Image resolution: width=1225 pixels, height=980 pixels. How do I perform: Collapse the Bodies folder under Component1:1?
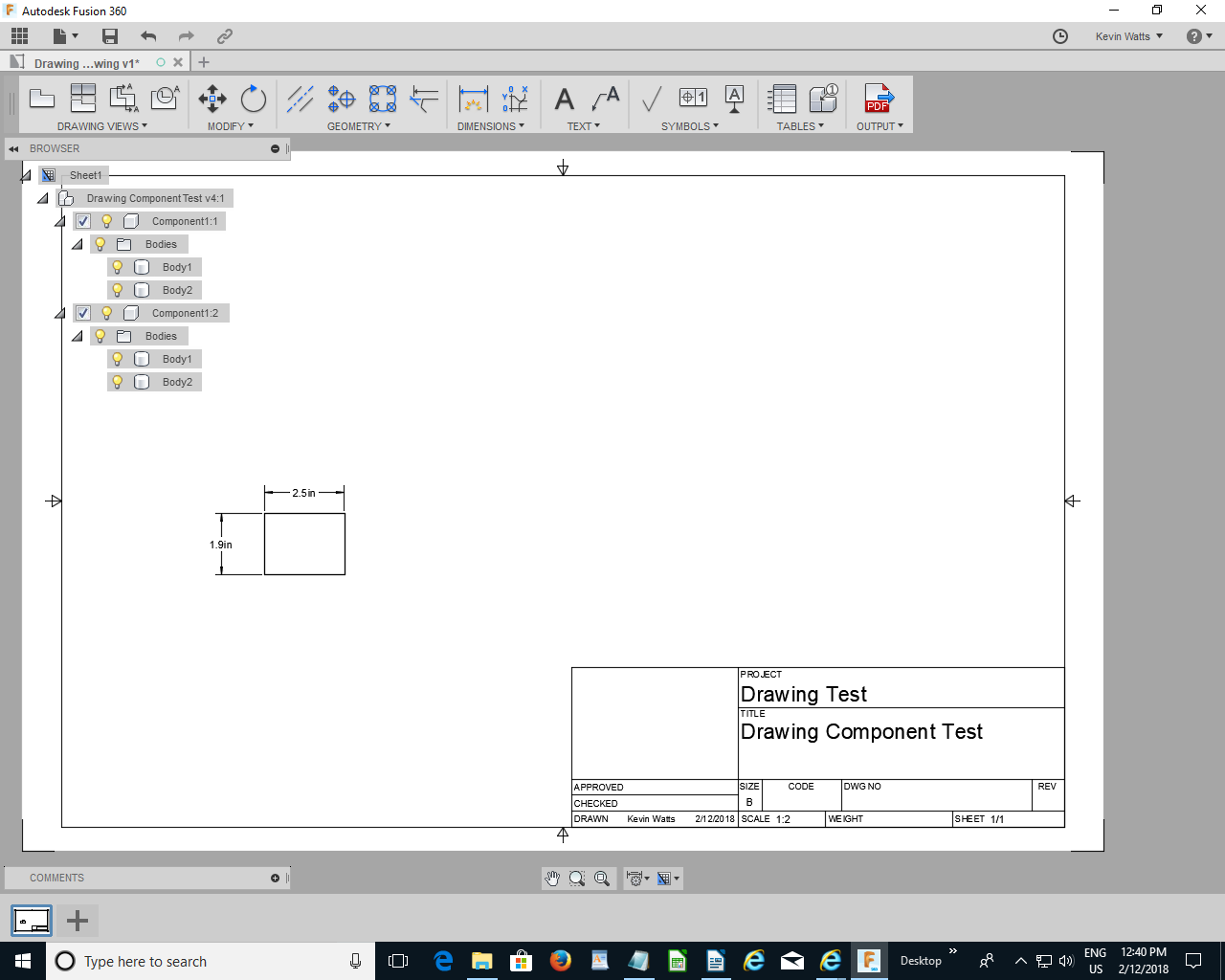[78, 243]
